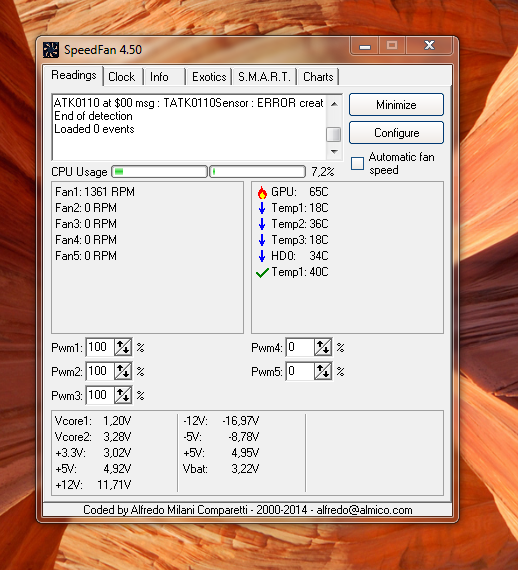Click the 7,2% CPU usage value
Image resolution: width=518 pixels, height=570 pixels.
coord(323,172)
